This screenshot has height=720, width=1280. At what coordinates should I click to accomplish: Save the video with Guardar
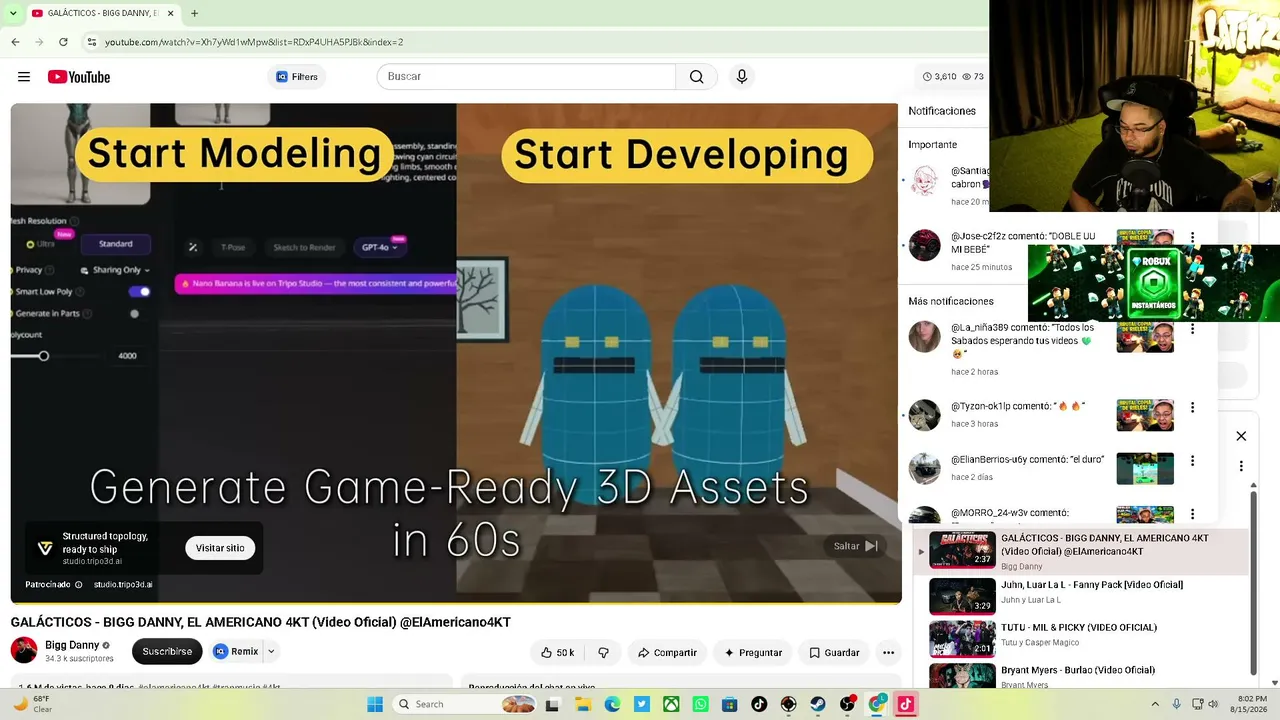pyautogui.click(x=834, y=652)
